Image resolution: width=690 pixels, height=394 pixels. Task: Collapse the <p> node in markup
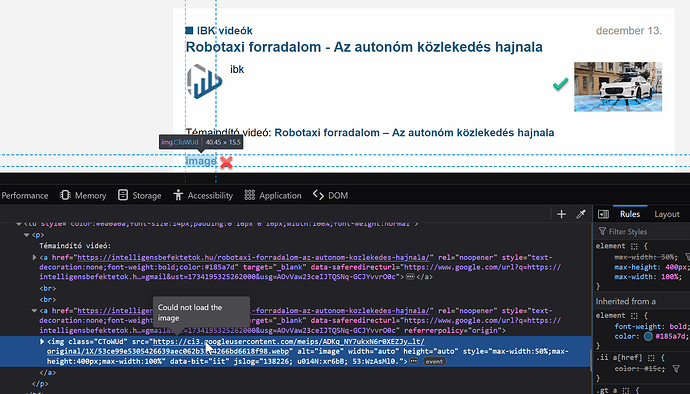click(26, 235)
